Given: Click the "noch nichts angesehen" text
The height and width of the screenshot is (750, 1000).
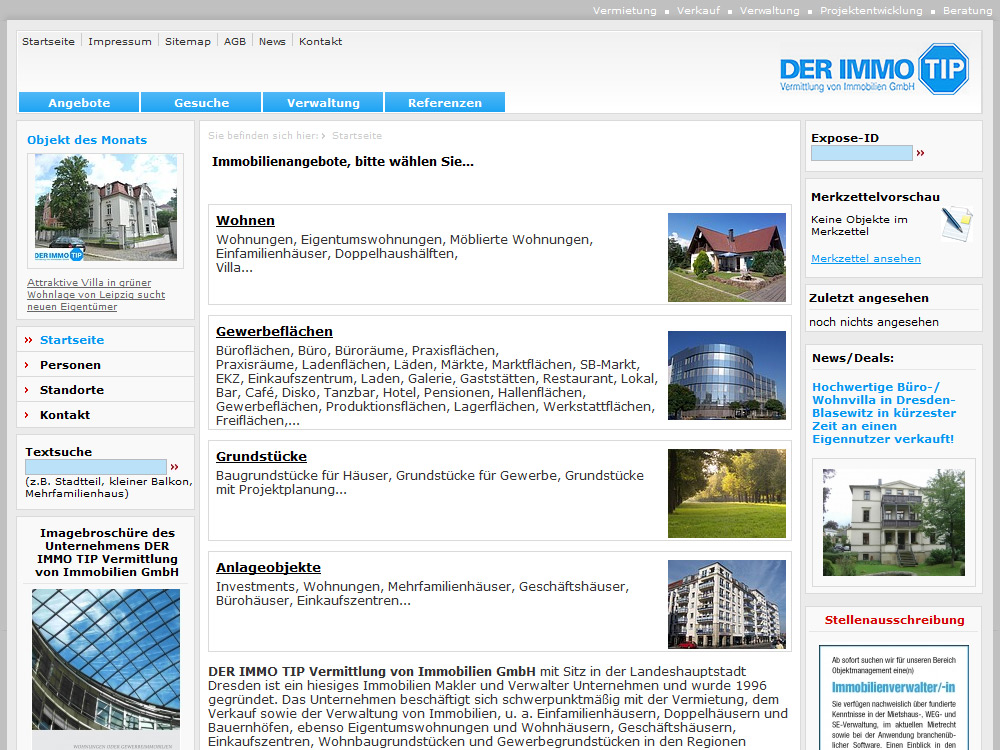Looking at the screenshot, I should click(x=874, y=322).
